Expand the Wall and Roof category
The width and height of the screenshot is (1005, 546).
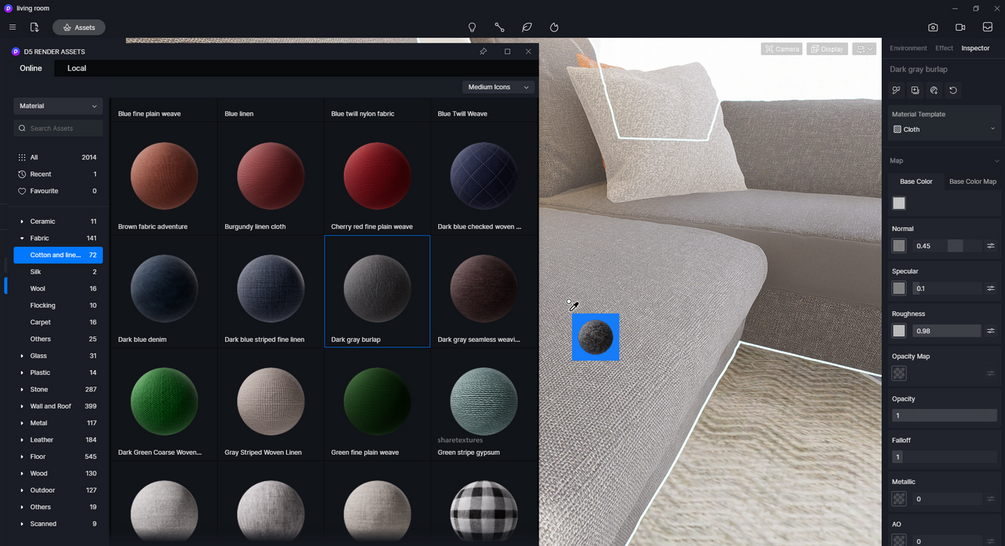point(22,406)
